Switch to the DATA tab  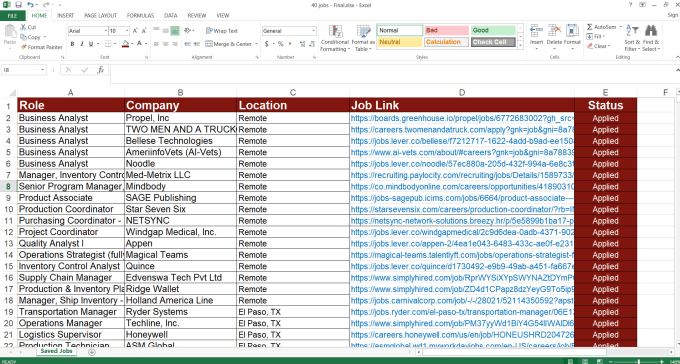(x=170, y=16)
